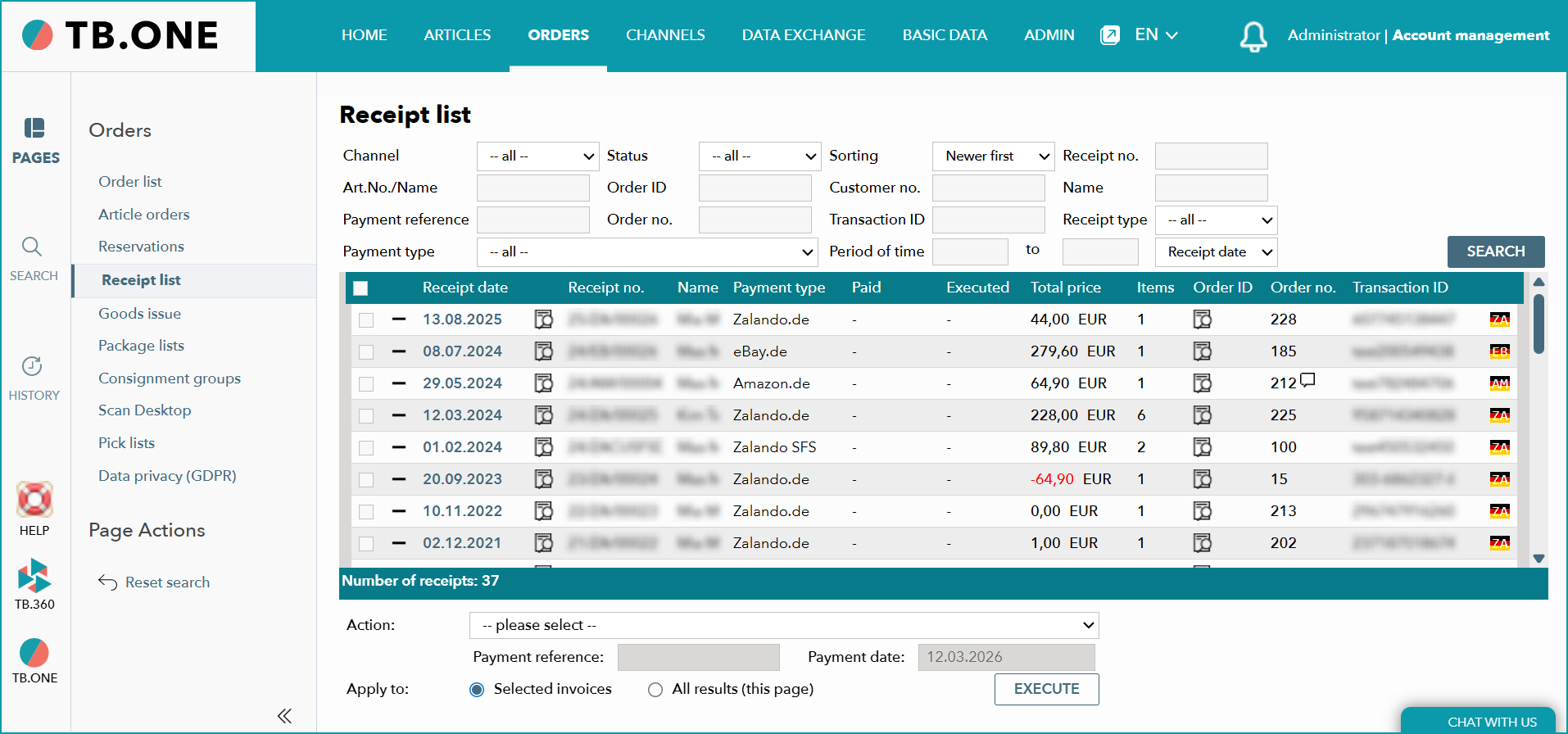The width and height of the screenshot is (1568, 734).
Task: Open the Action 'please select' dropdown
Action: (x=784, y=625)
